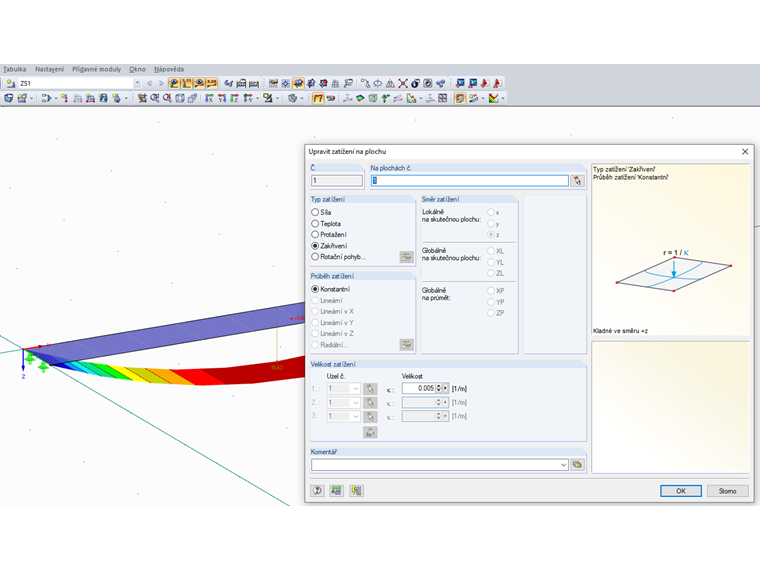Set view in Y direction
760x570 pixels.
(x=222, y=98)
